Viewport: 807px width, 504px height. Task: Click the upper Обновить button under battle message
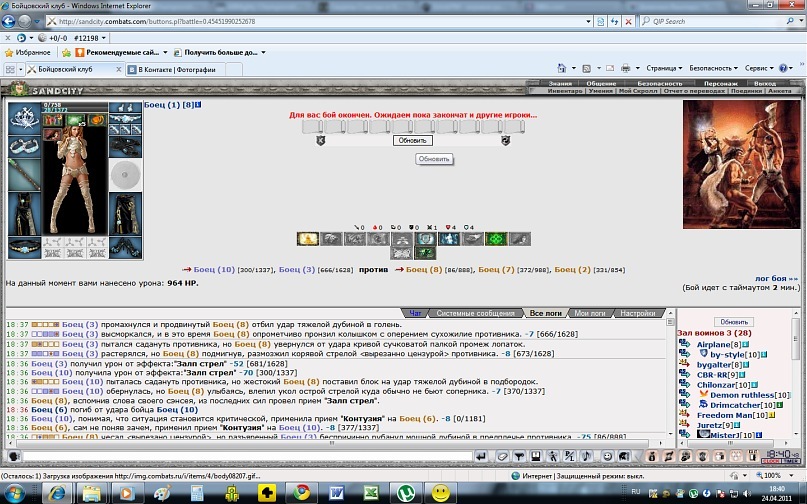pyautogui.click(x=412, y=141)
